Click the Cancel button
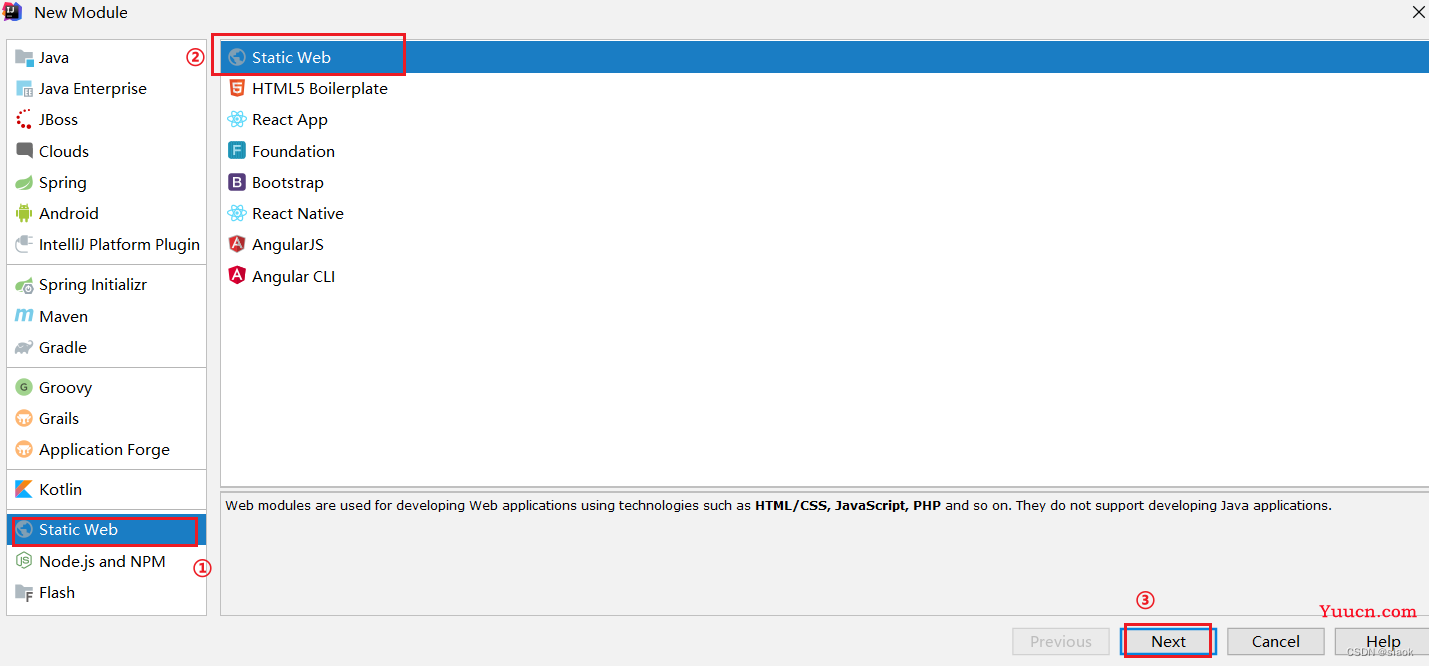The height and width of the screenshot is (666, 1429). click(1276, 641)
